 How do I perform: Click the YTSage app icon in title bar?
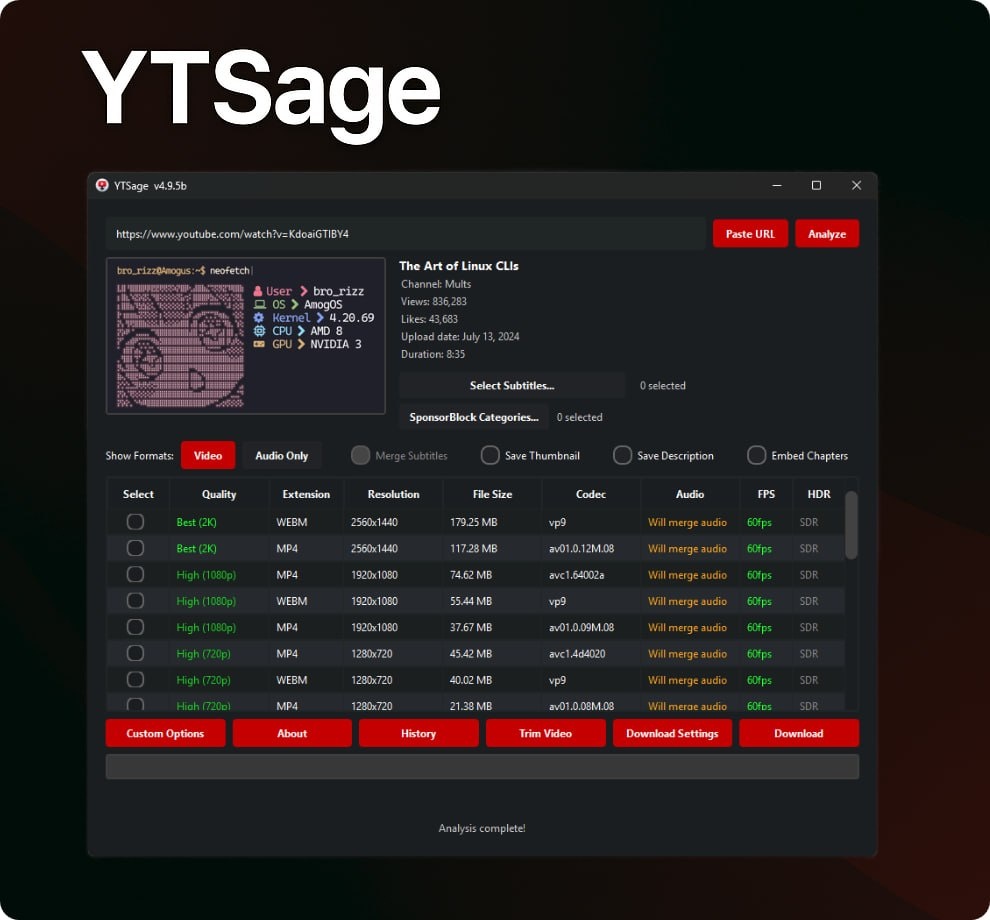pos(102,185)
